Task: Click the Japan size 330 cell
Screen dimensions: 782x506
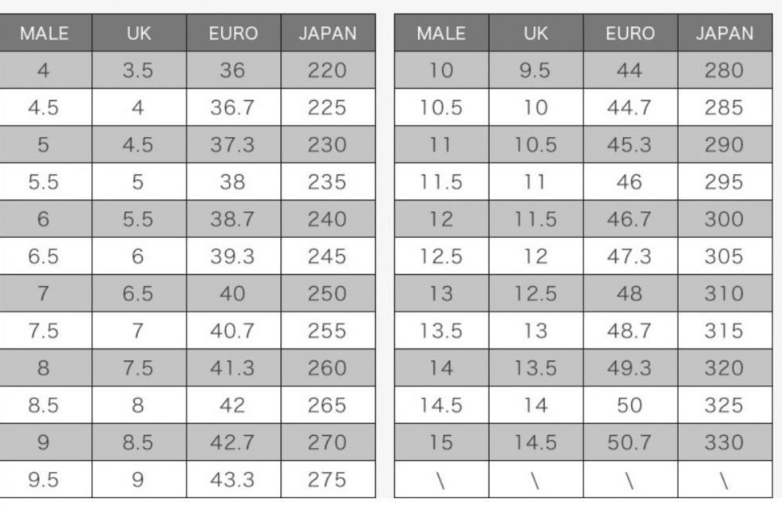Action: pos(724,443)
